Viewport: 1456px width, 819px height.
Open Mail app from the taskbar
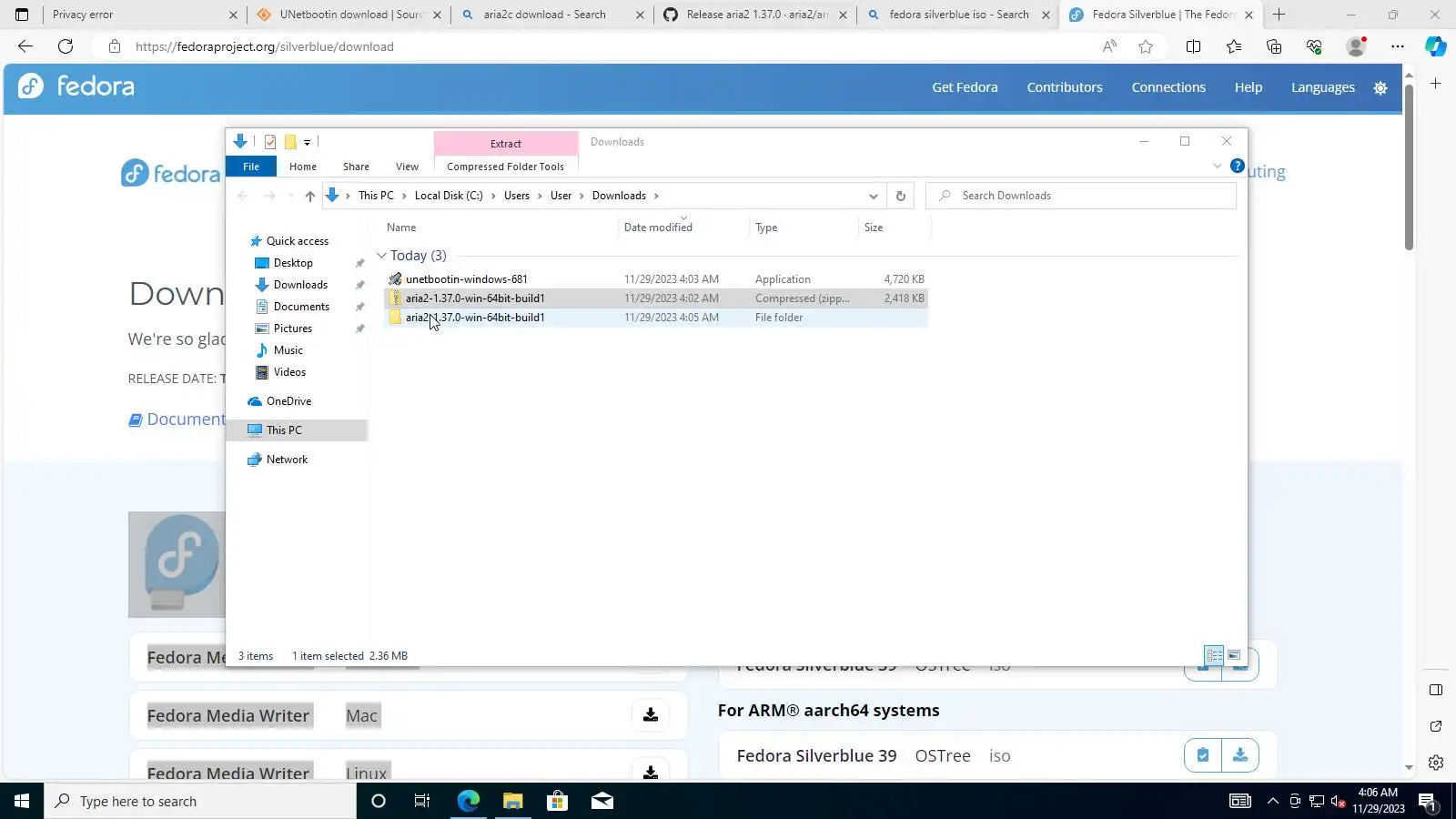(x=602, y=801)
